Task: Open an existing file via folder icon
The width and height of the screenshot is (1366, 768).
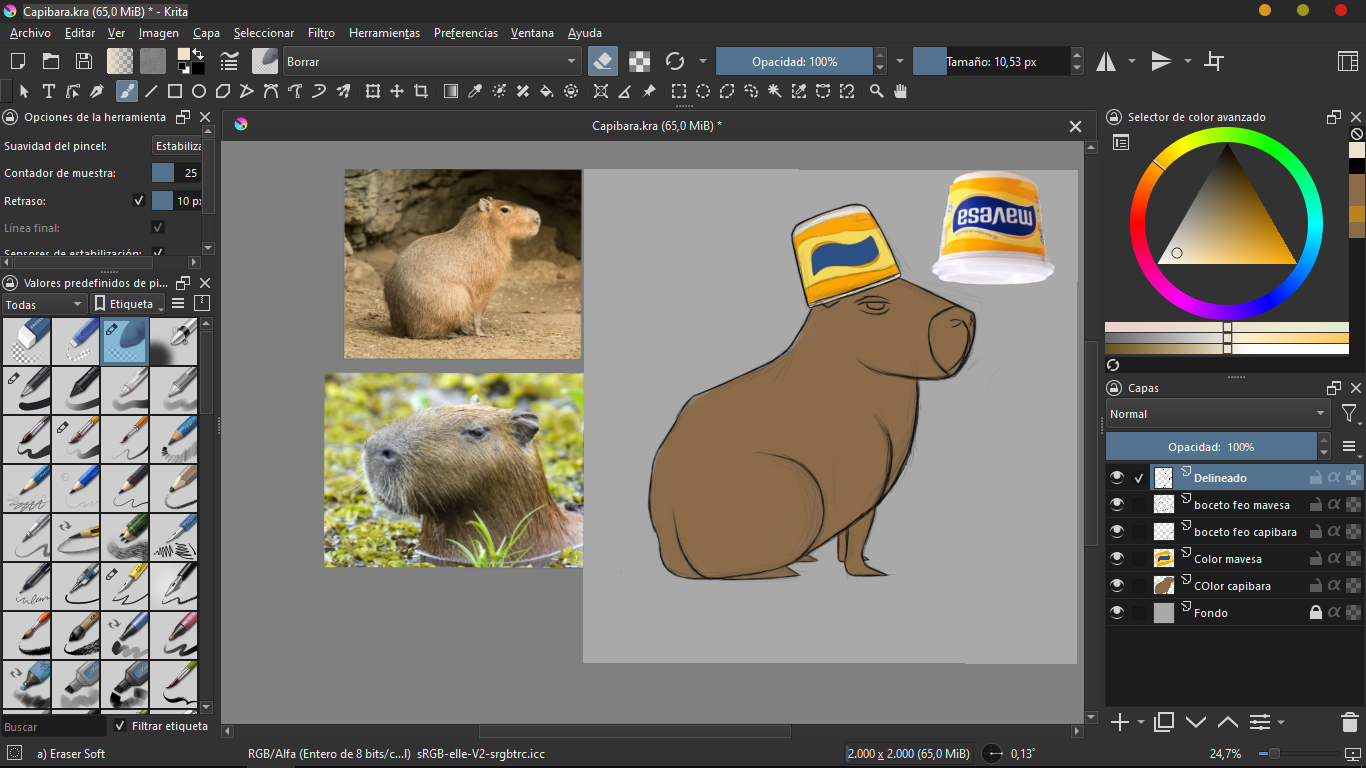Action: point(50,61)
